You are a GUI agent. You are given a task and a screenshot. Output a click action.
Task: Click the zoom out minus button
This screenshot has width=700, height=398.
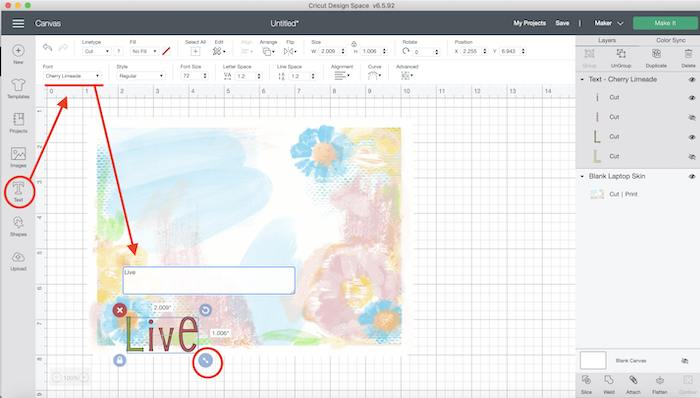tap(57, 377)
